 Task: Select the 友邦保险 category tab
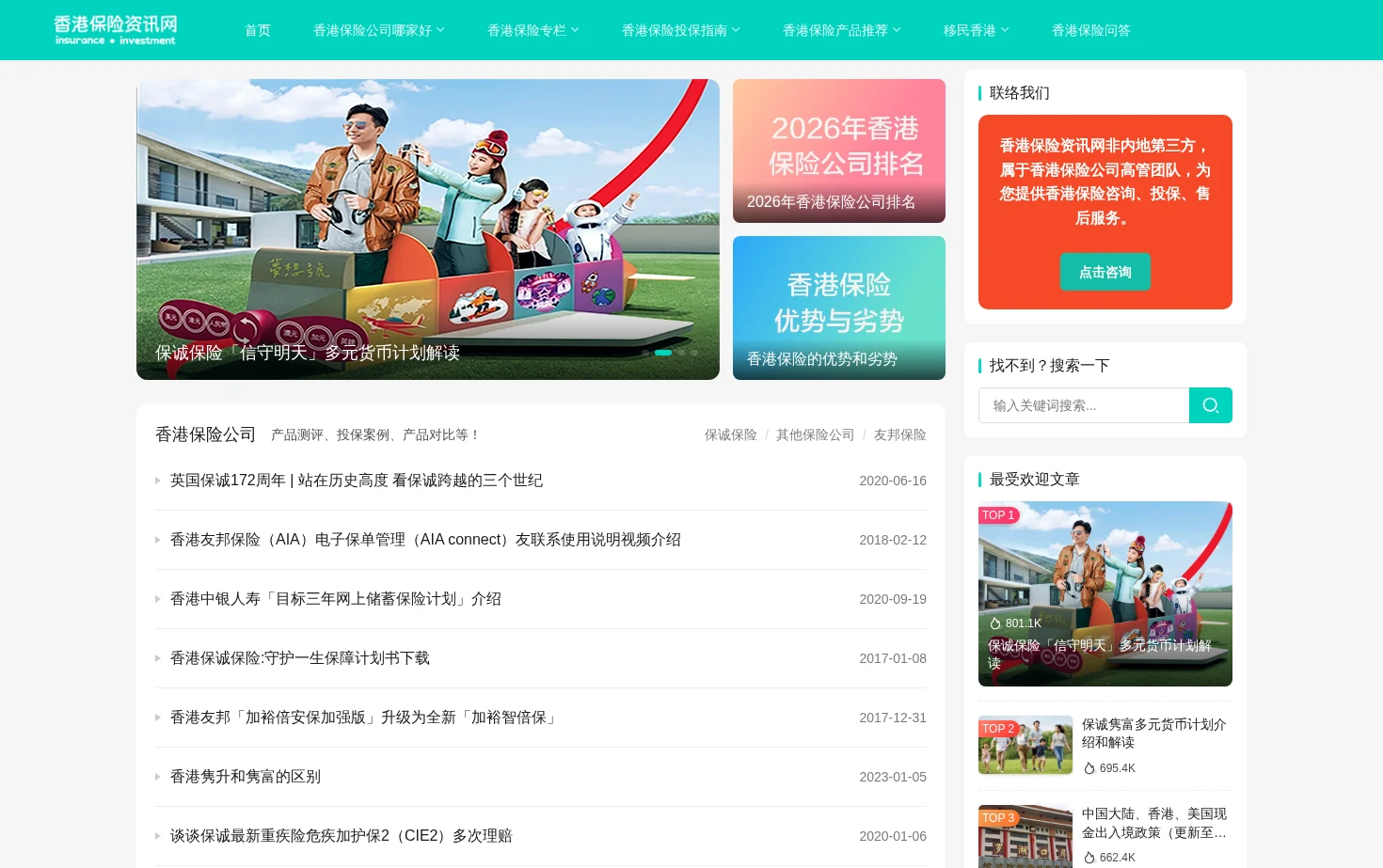(x=900, y=434)
